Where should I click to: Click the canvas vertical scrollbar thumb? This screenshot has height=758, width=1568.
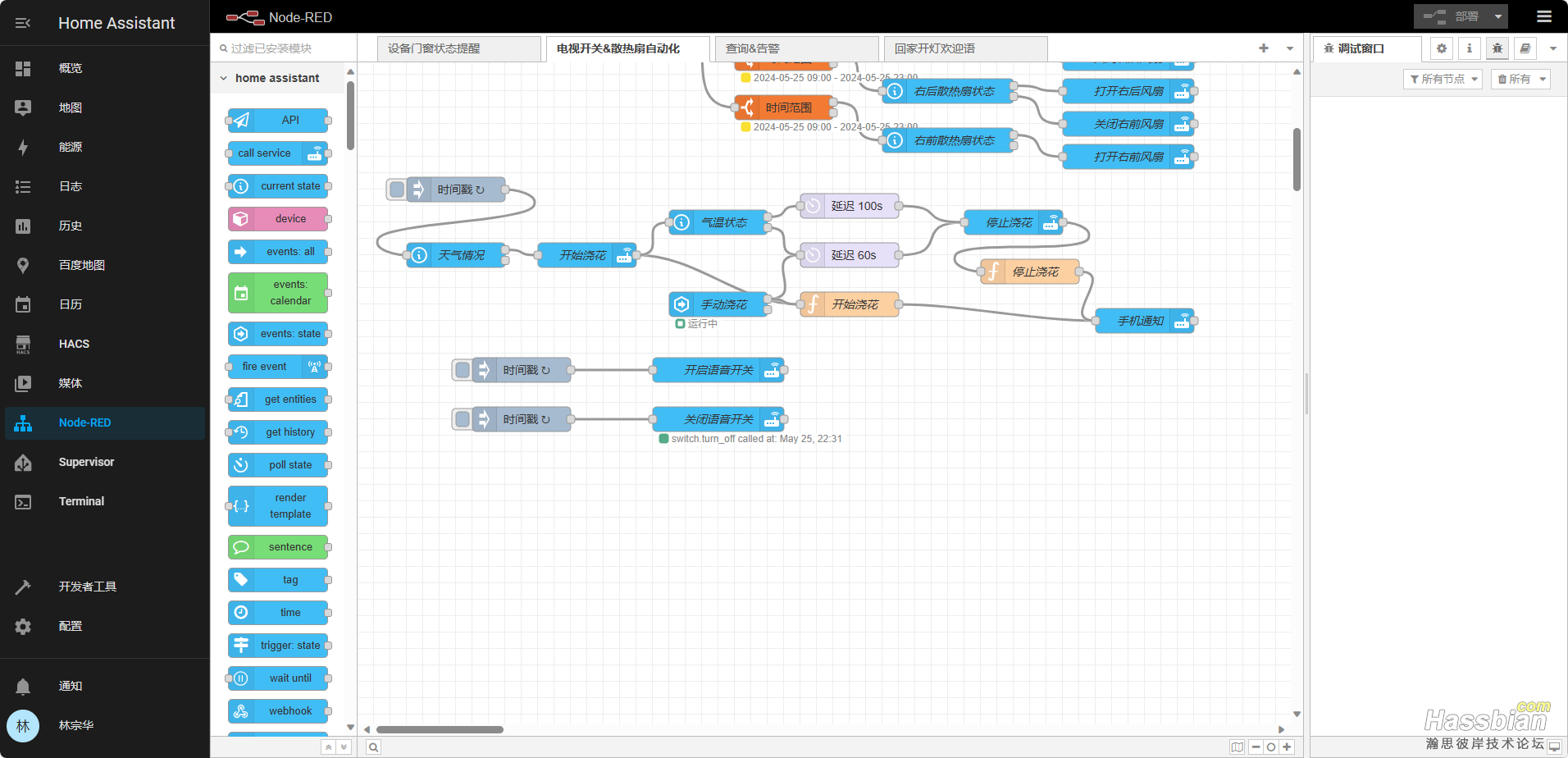click(1297, 159)
